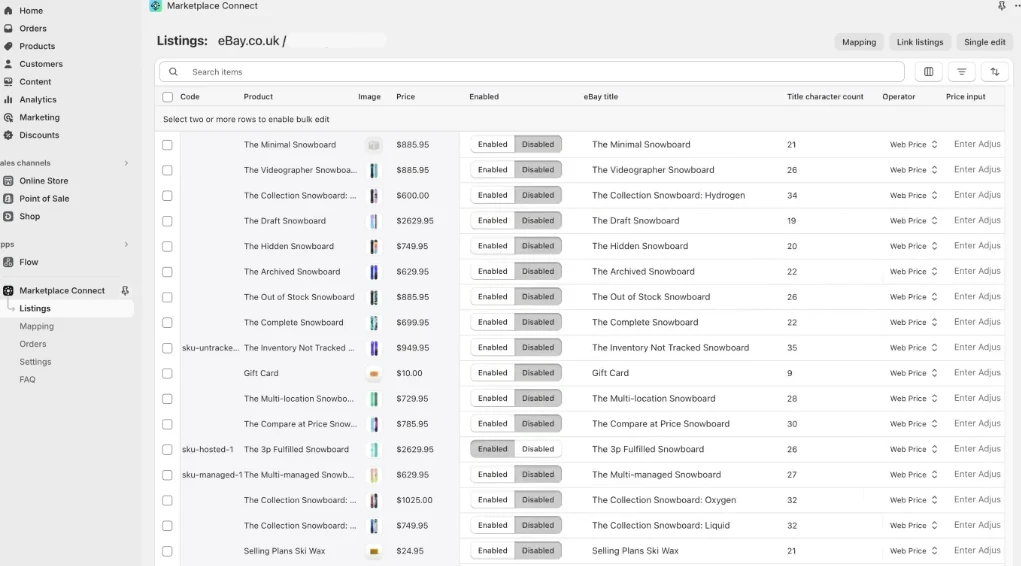Expand the Apps section chevron

pos(126,244)
